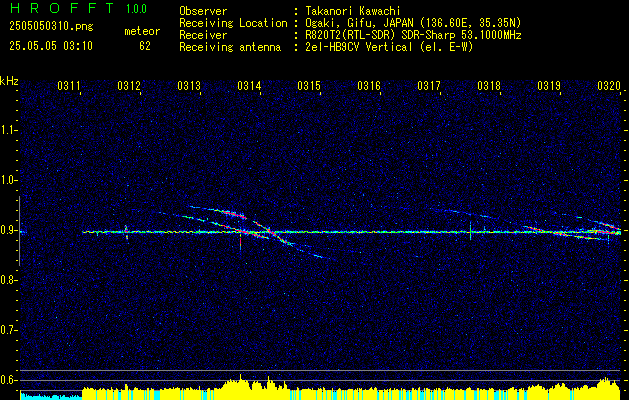
Task: Click the 0320 time axis marker
Action: [609, 86]
